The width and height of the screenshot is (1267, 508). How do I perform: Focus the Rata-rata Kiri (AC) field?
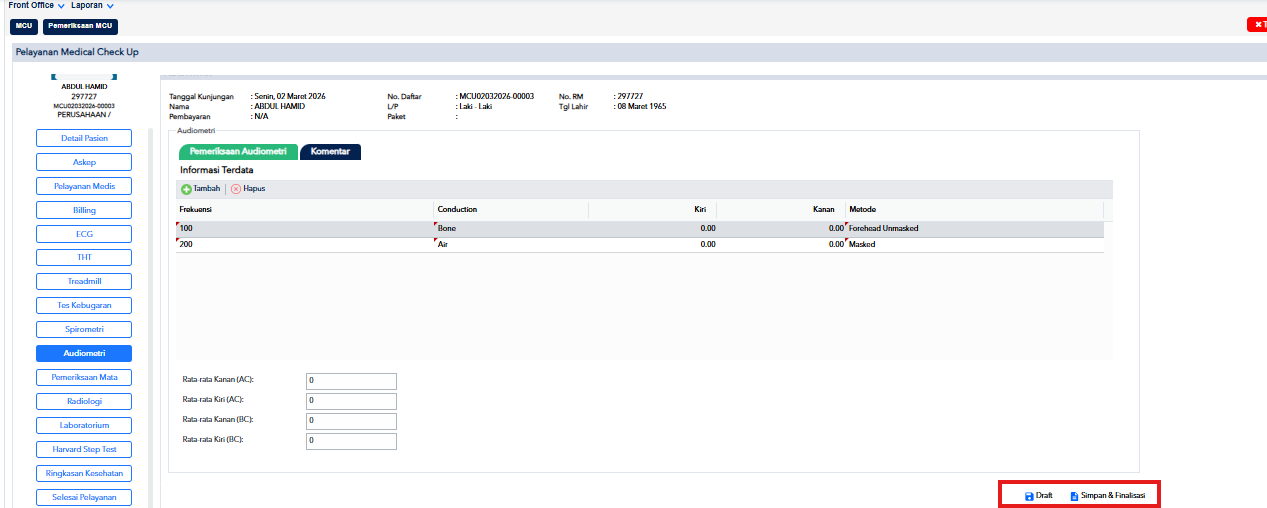tap(351, 401)
